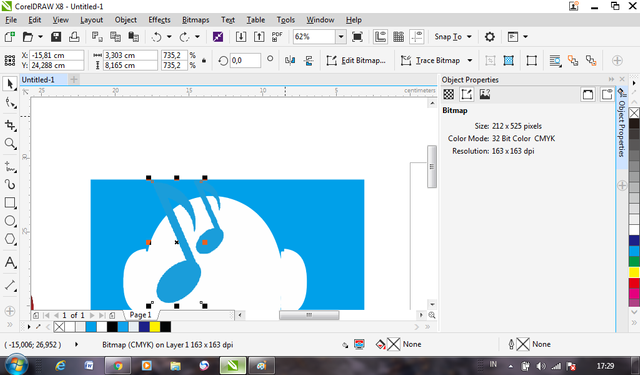This screenshot has width=640, height=375.
Task: Click the horizontal scrollbar thumb
Action: click(309, 315)
